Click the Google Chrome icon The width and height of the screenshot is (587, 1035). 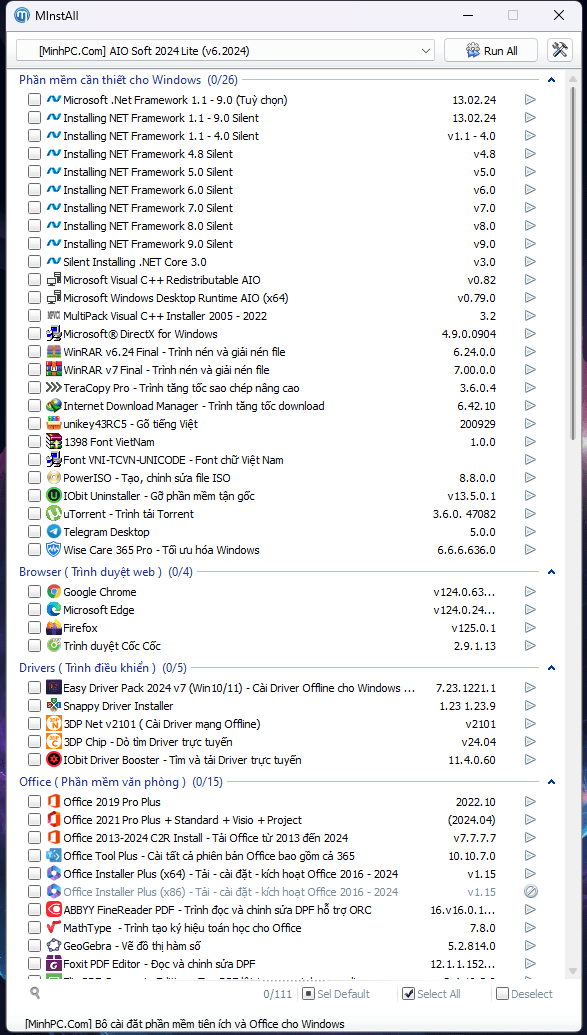53,592
